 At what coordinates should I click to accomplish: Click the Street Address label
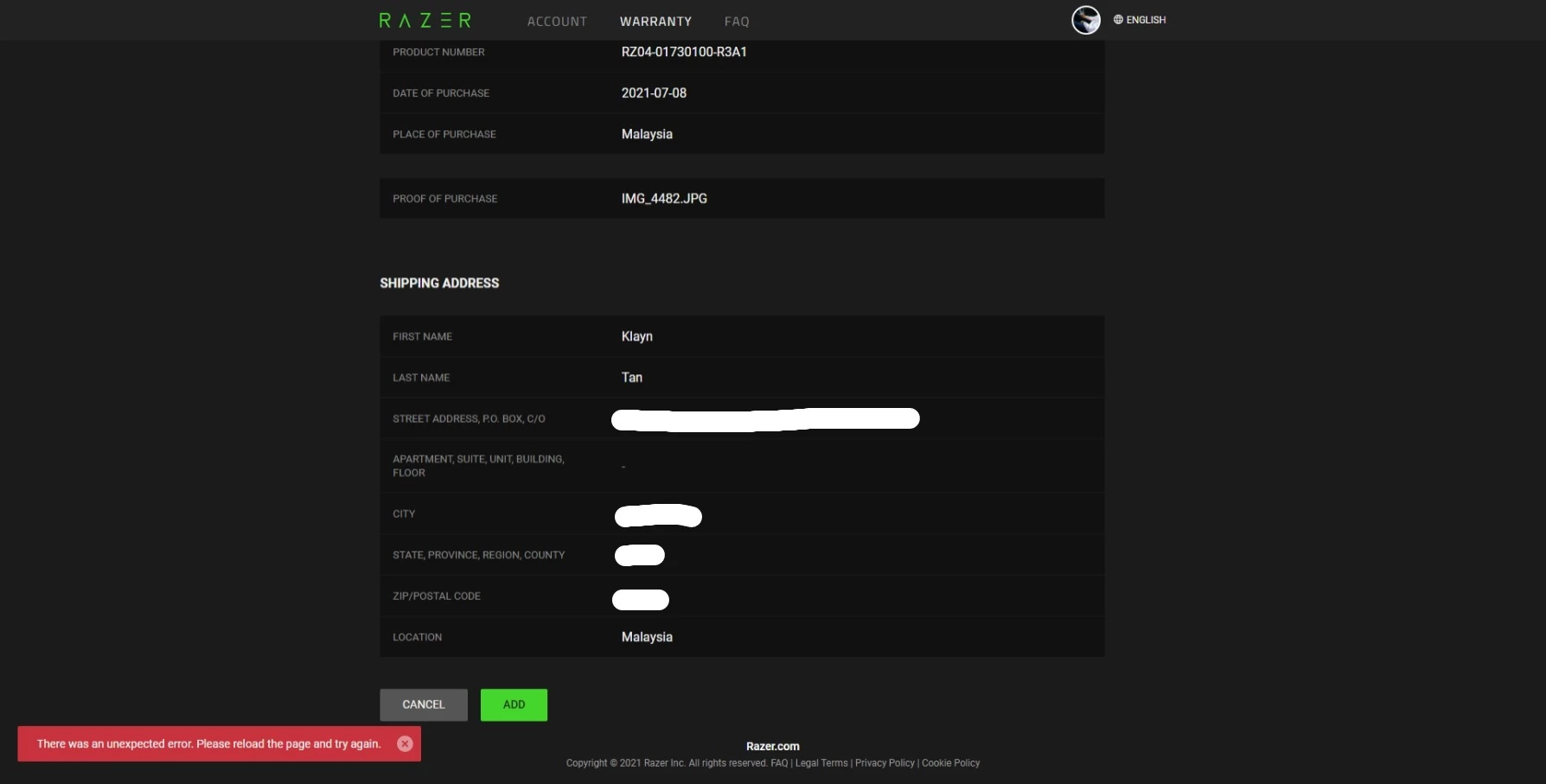[x=469, y=419]
